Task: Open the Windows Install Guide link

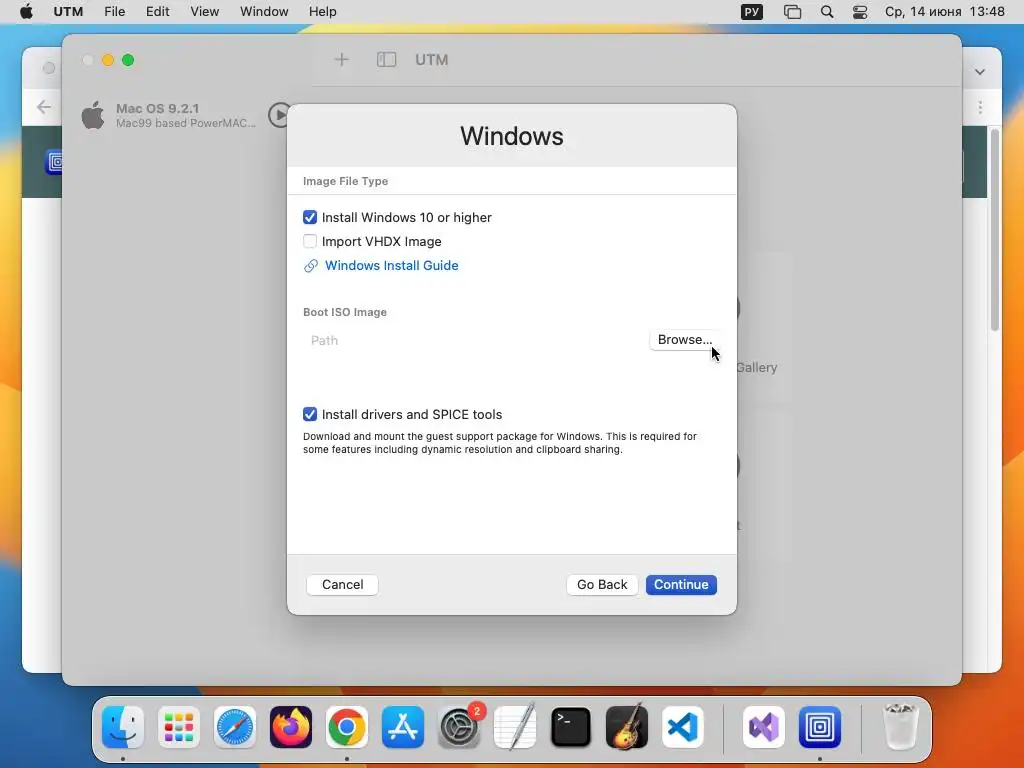Action: click(x=391, y=266)
